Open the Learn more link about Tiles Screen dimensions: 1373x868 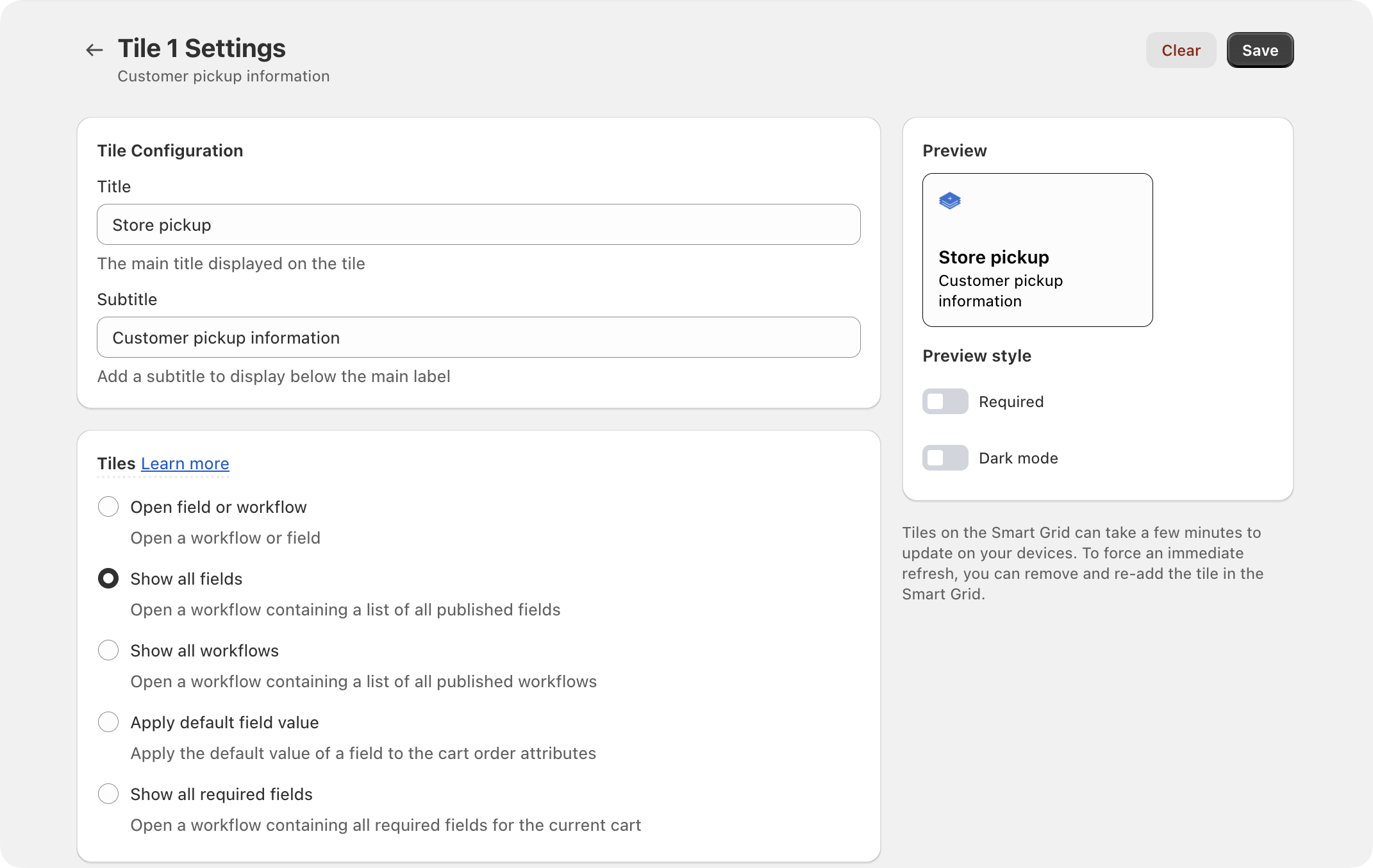(x=185, y=463)
